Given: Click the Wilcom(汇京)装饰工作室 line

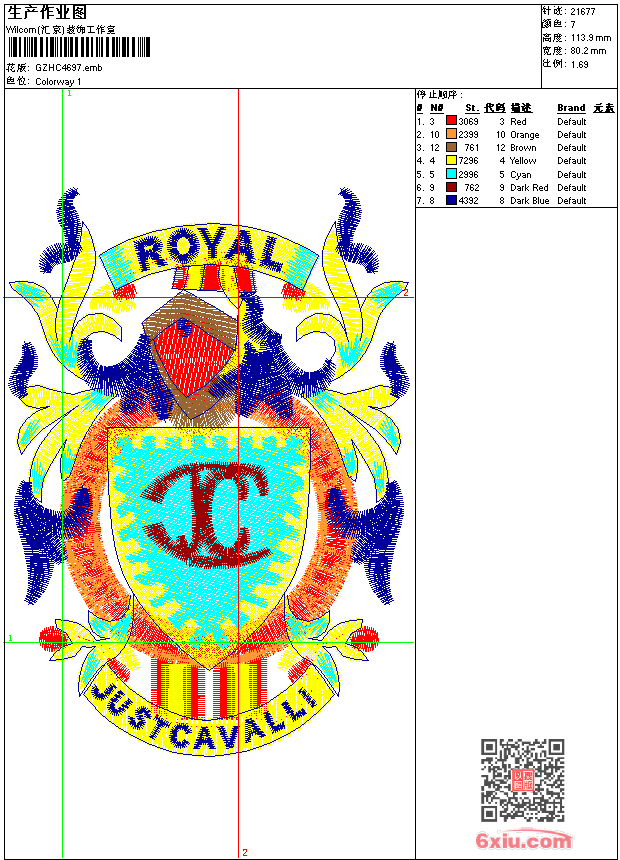Looking at the screenshot, I should [x=61, y=30].
